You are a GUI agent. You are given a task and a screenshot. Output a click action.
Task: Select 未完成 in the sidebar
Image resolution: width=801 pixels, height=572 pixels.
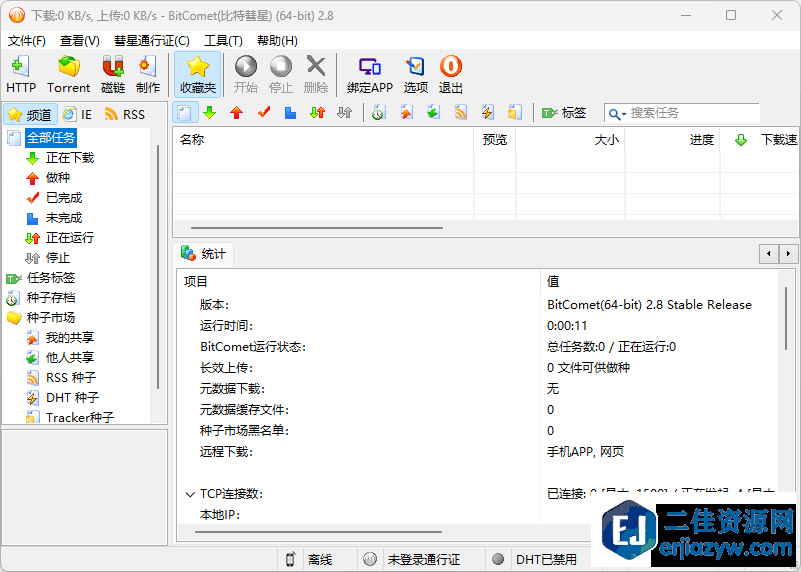coord(63,218)
